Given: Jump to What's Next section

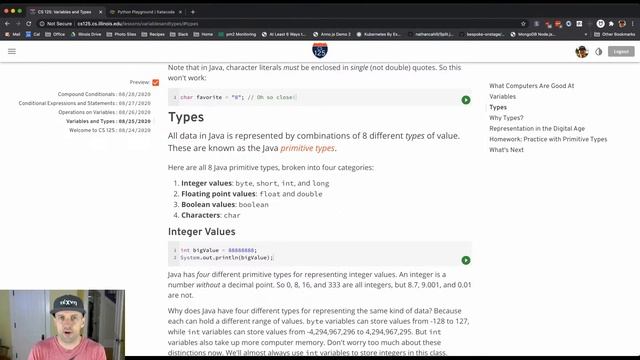Looking at the screenshot, I should tap(506, 149).
